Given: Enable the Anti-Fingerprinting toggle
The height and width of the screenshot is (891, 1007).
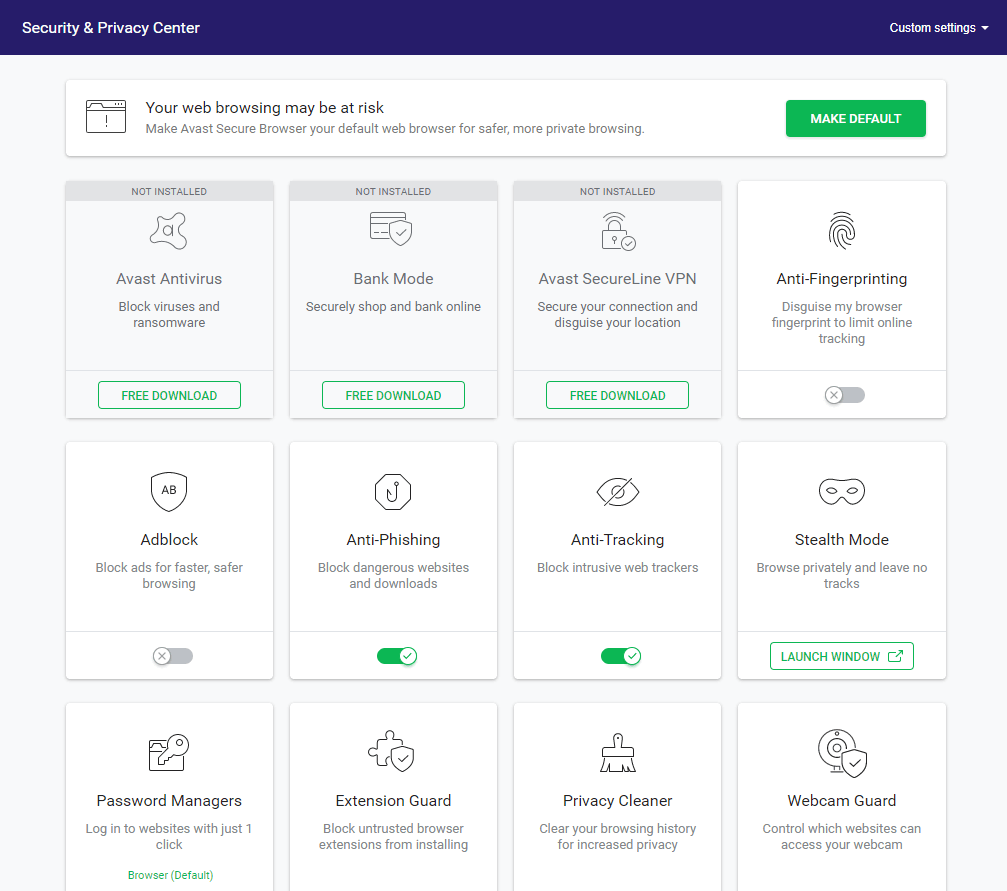Looking at the screenshot, I should coord(844,395).
